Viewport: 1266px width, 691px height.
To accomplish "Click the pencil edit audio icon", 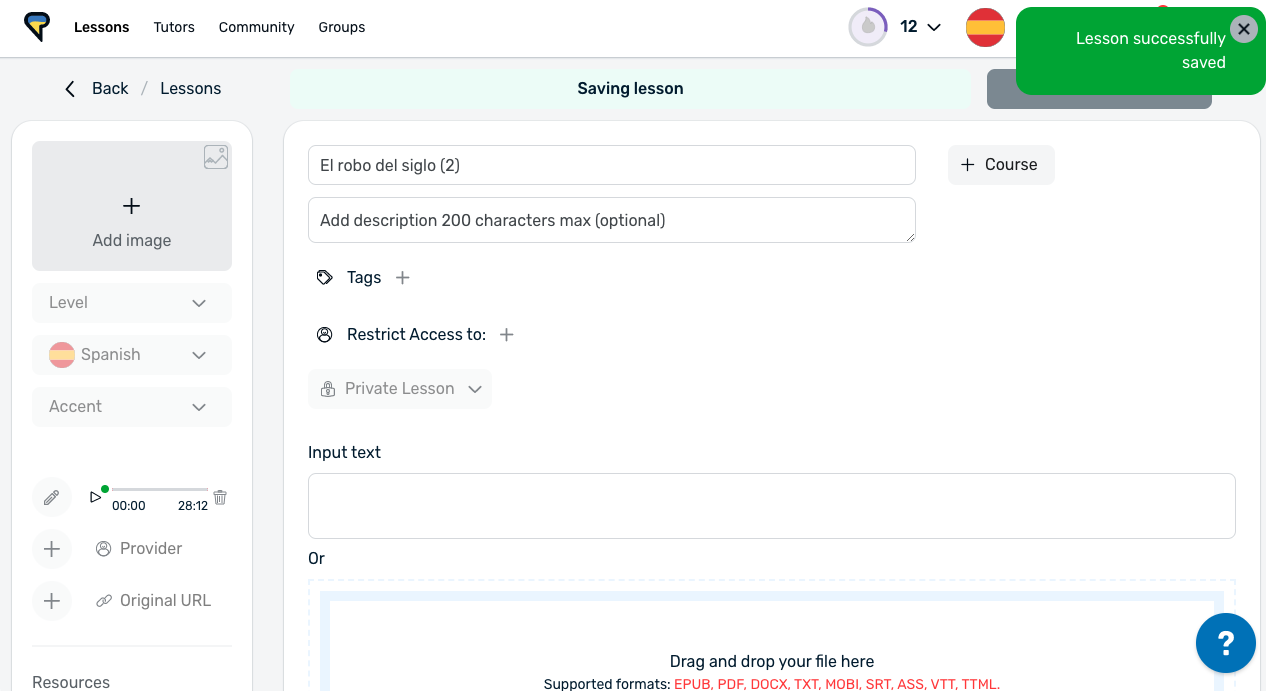I will pos(52,497).
